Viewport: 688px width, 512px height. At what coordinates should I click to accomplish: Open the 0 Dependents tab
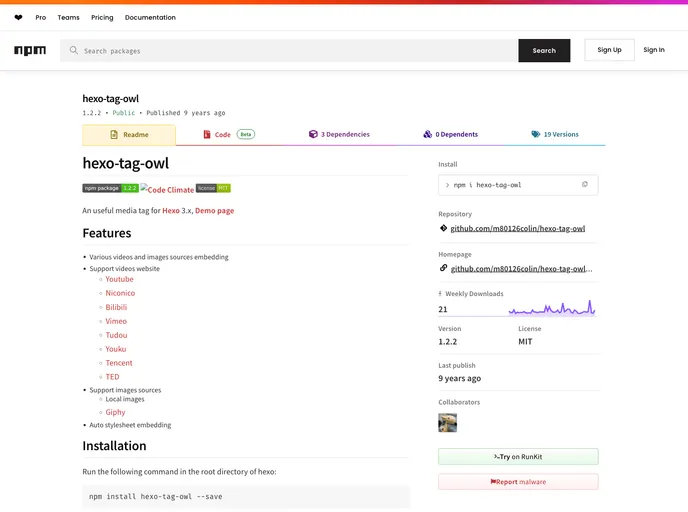click(451, 134)
